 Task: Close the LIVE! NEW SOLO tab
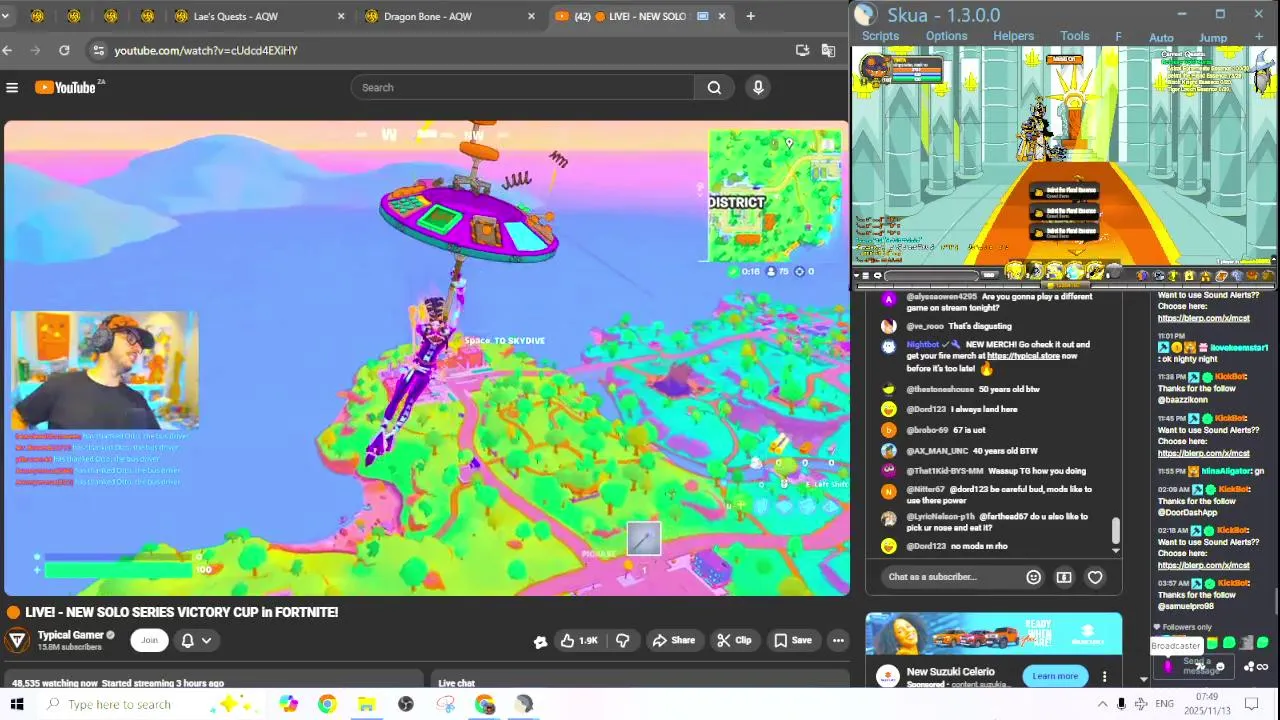point(722,16)
